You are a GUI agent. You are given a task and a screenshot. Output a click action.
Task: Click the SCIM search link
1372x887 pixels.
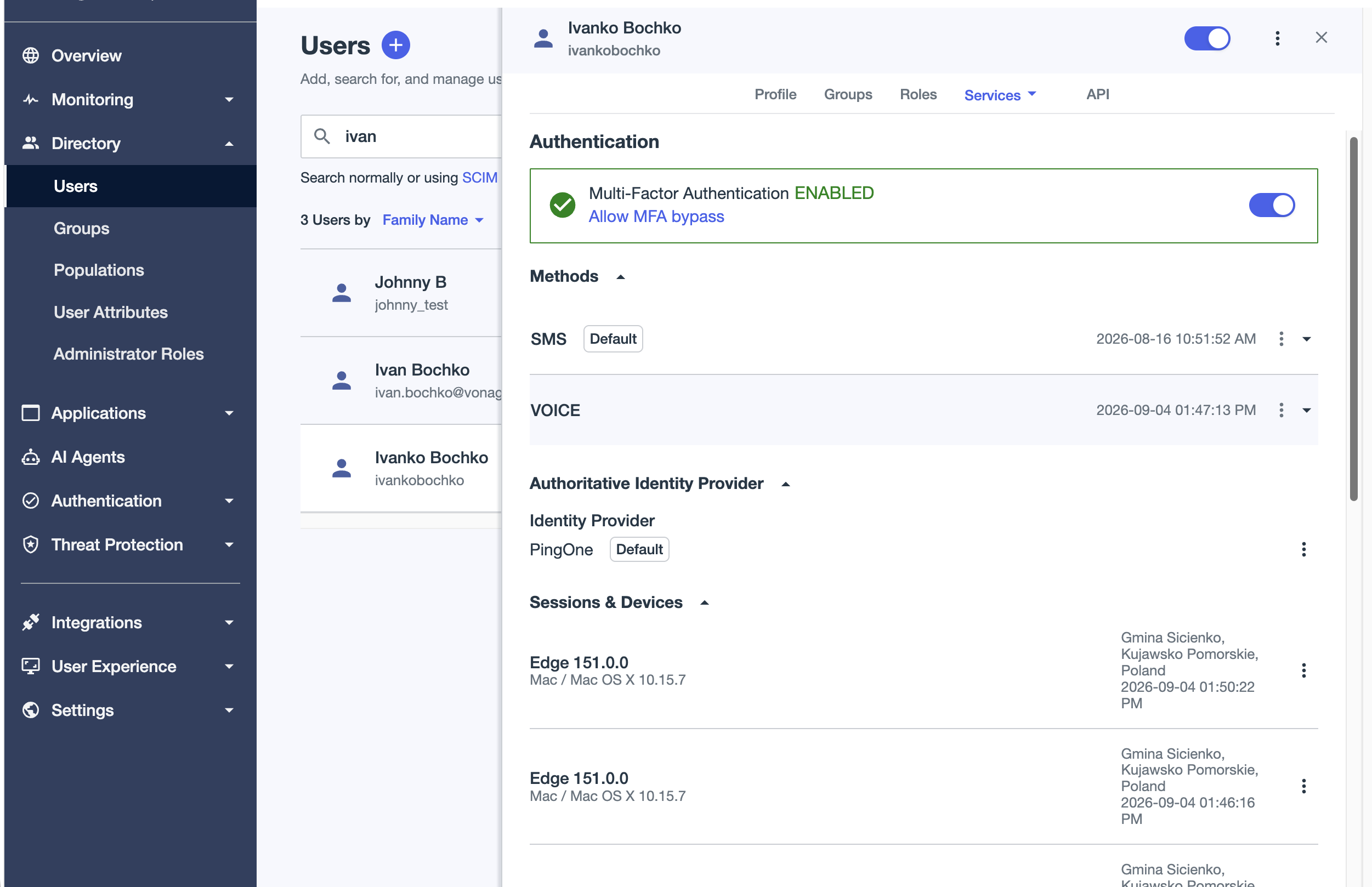(x=480, y=178)
